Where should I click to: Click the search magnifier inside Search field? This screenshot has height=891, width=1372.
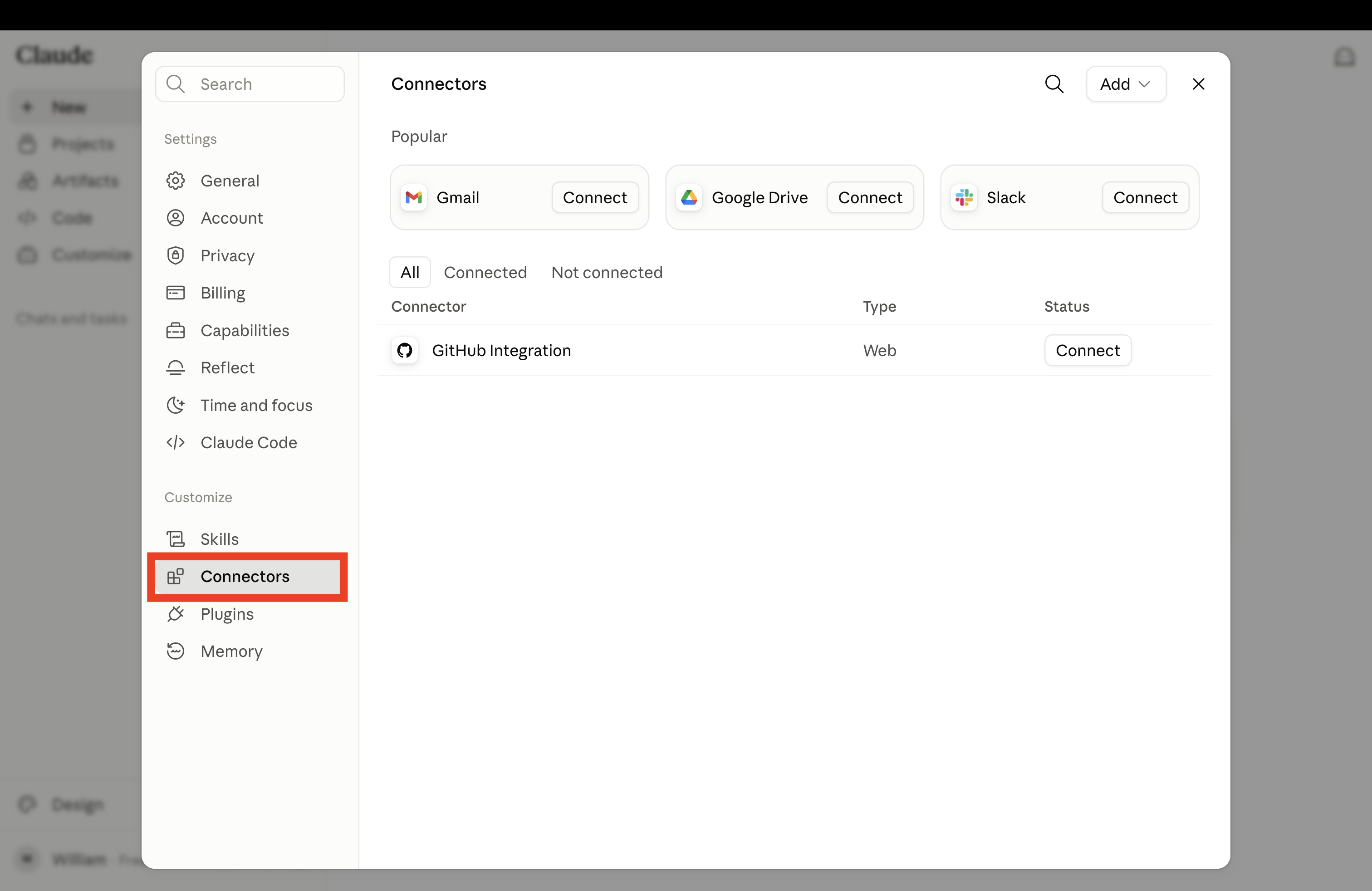[x=175, y=84]
